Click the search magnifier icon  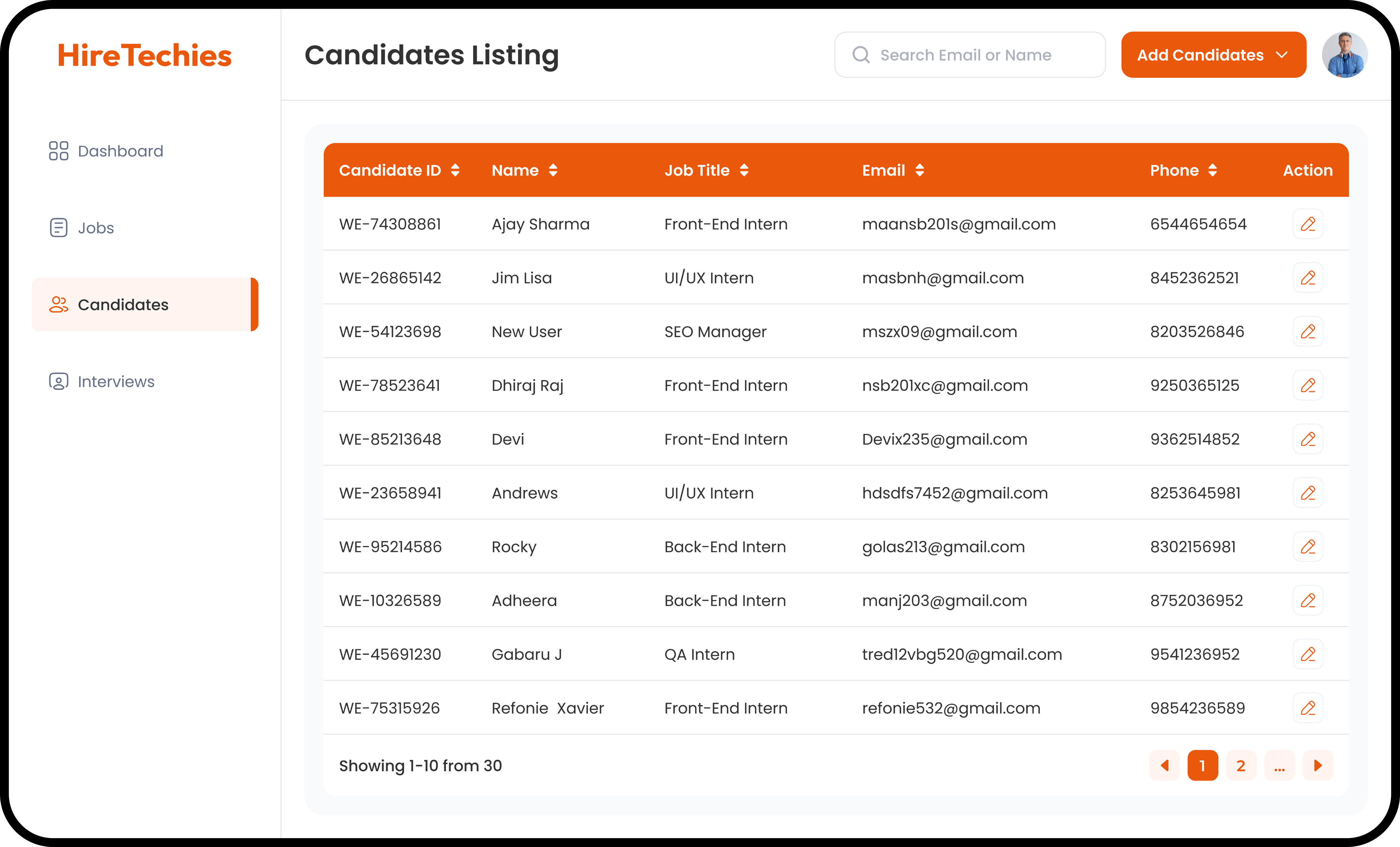[861, 55]
